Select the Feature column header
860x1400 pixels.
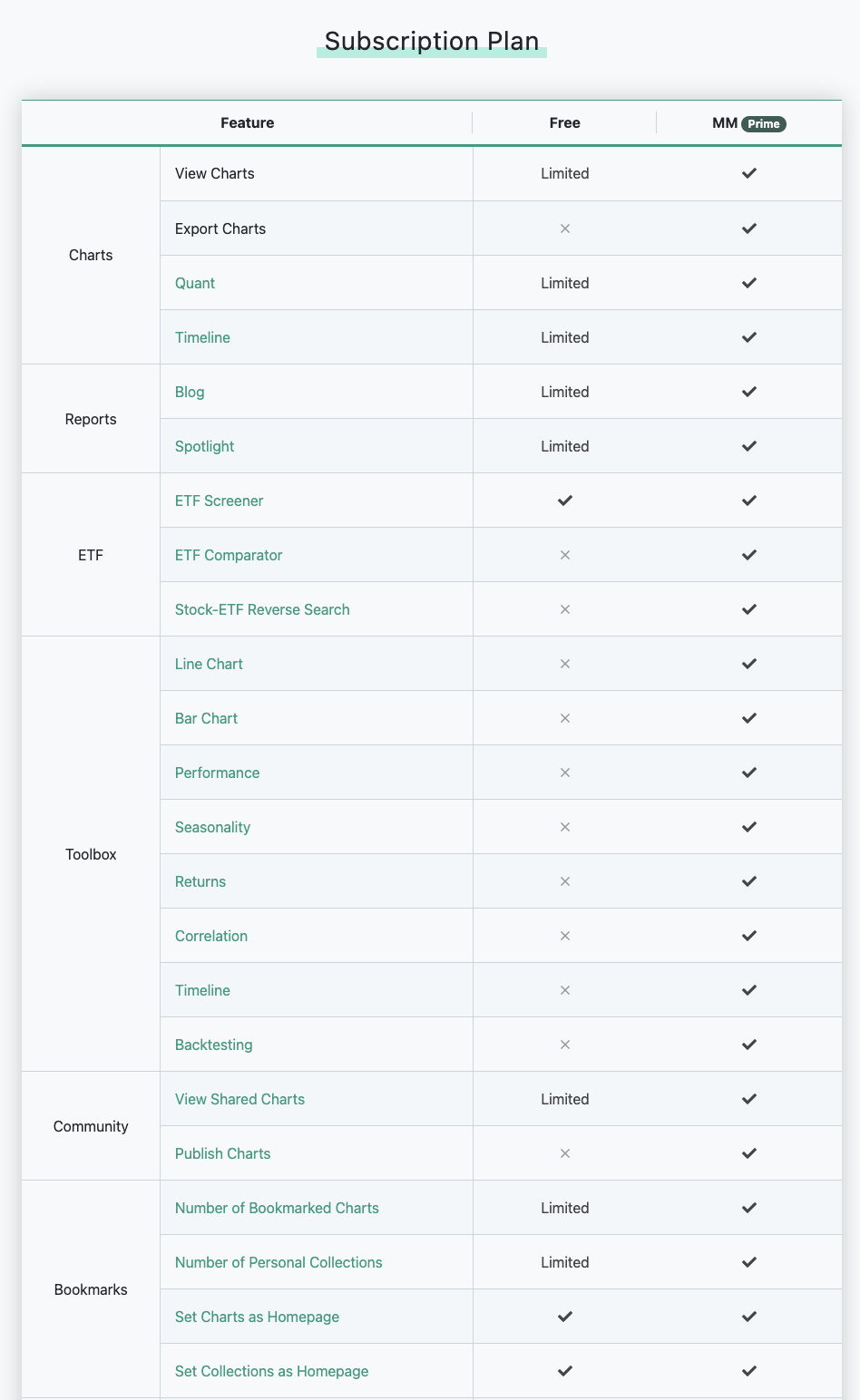[x=247, y=122]
